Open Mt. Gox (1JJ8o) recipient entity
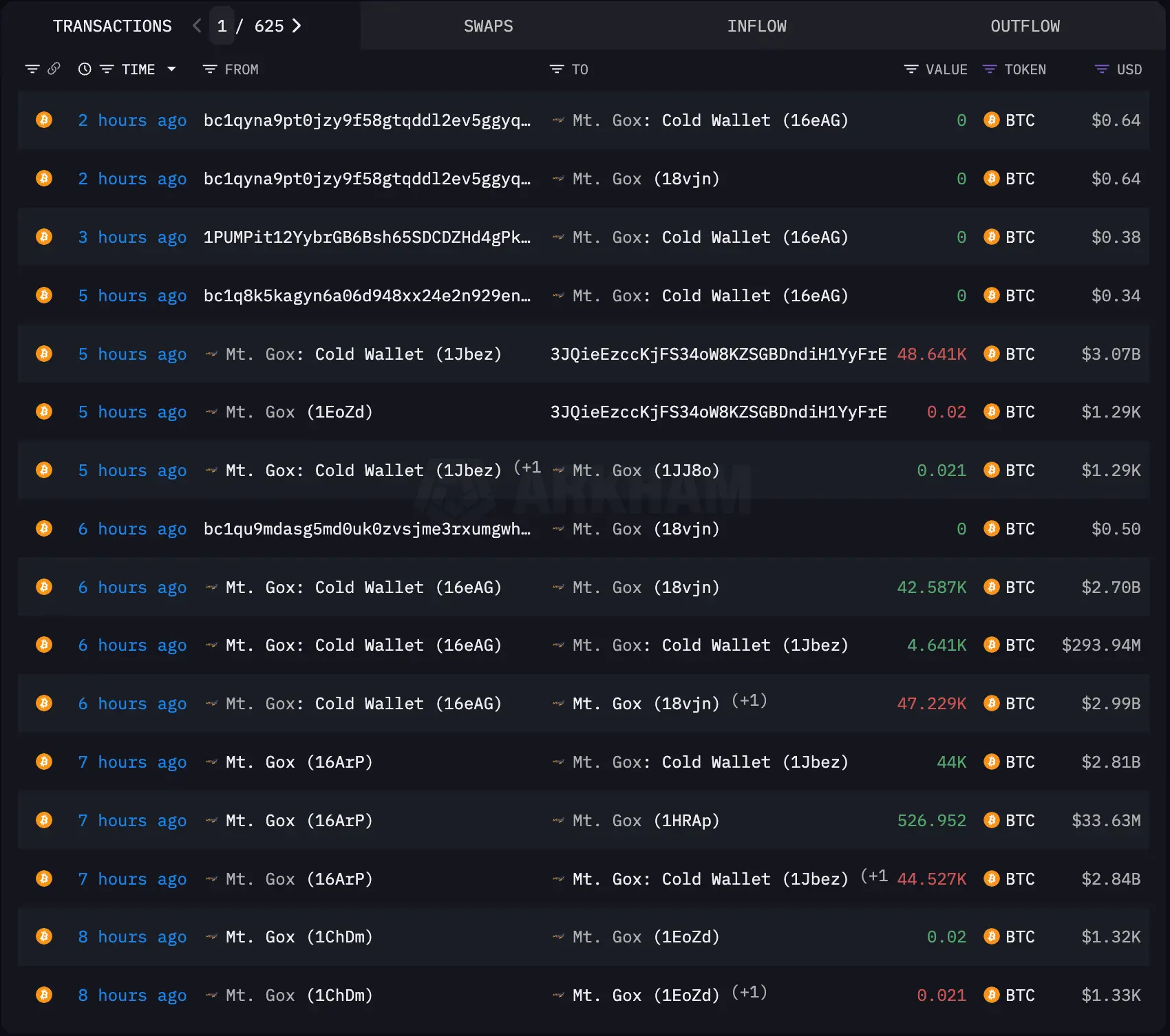This screenshot has width=1170, height=1036. (646, 471)
